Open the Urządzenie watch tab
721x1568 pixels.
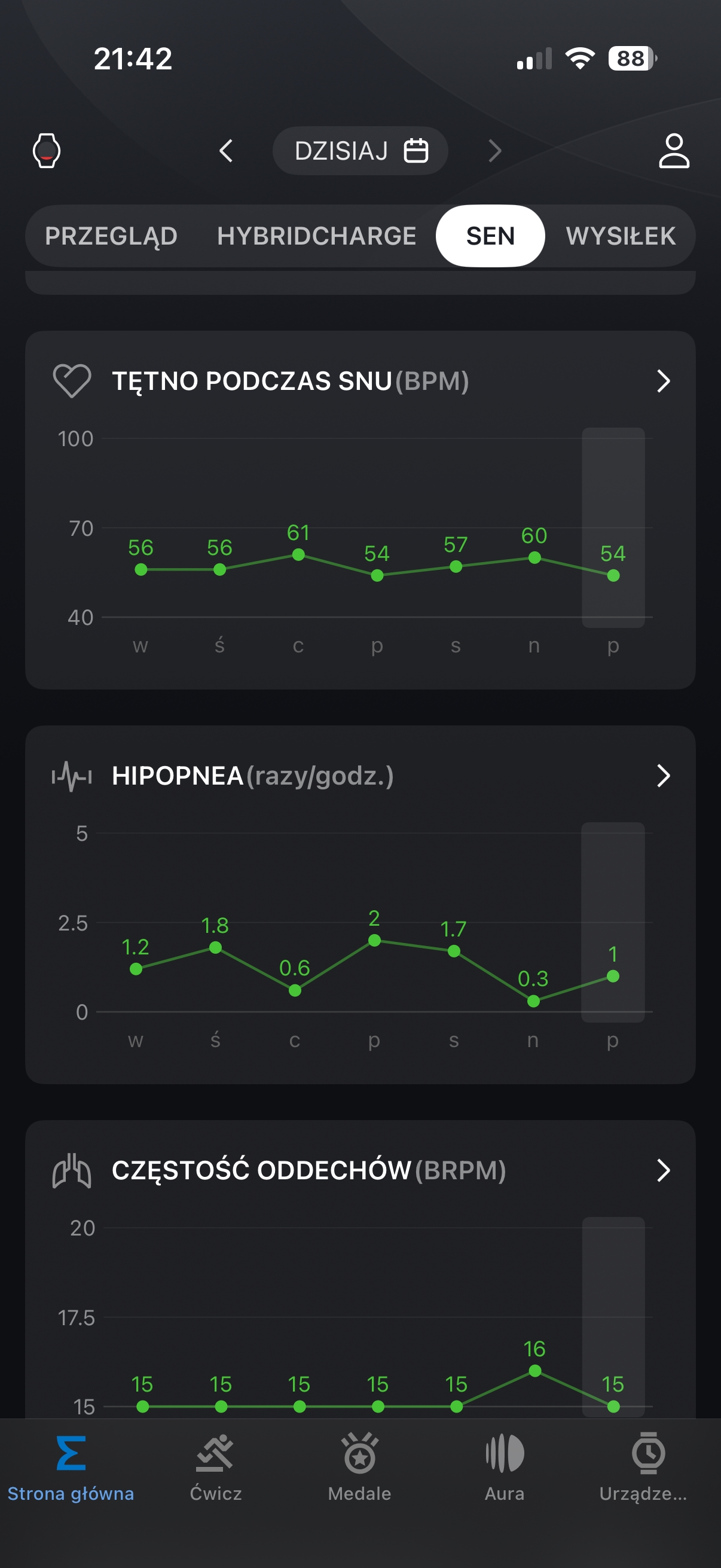tap(648, 1466)
